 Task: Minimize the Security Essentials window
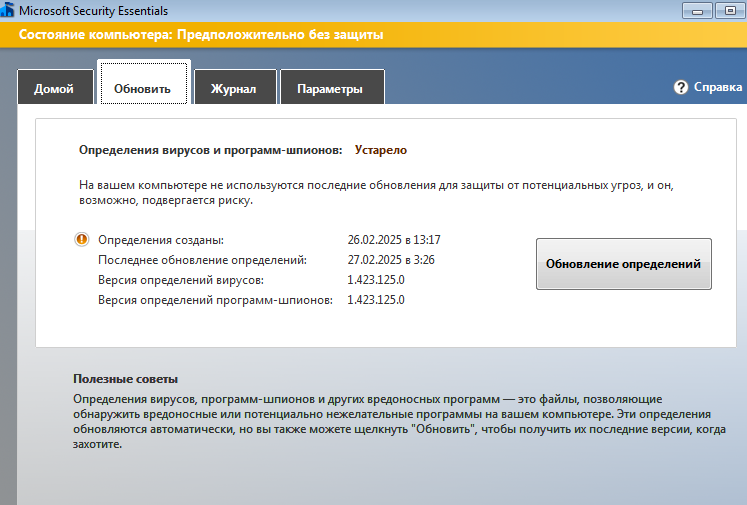[x=697, y=10]
